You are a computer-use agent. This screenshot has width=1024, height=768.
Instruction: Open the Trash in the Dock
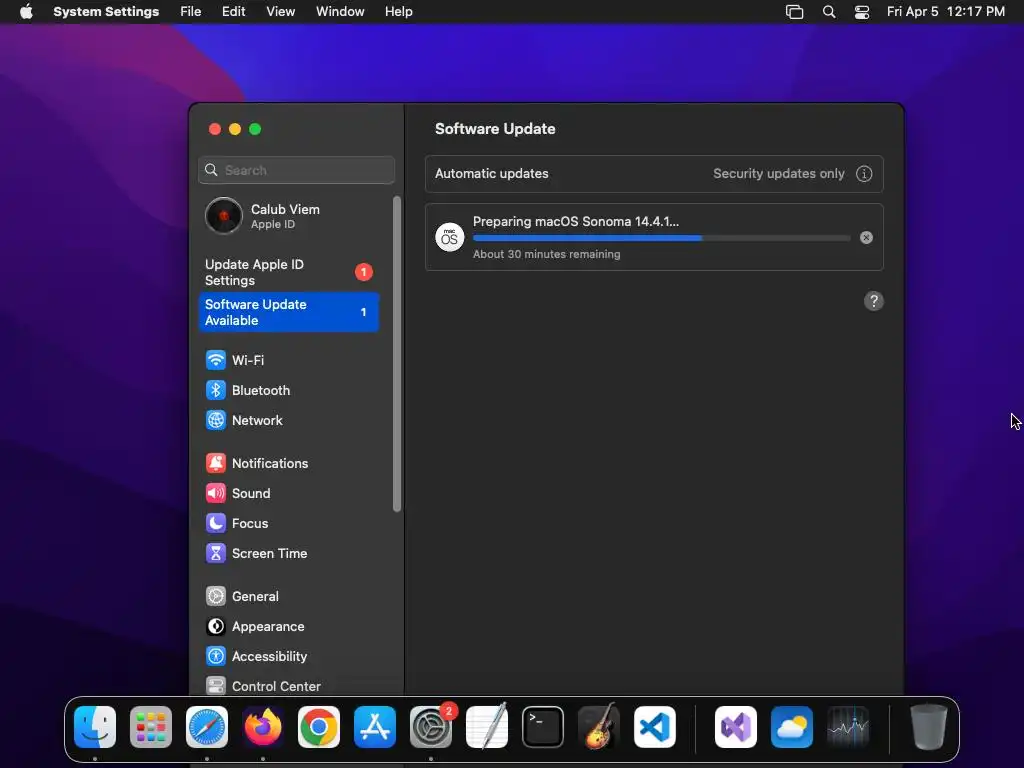tap(929, 727)
